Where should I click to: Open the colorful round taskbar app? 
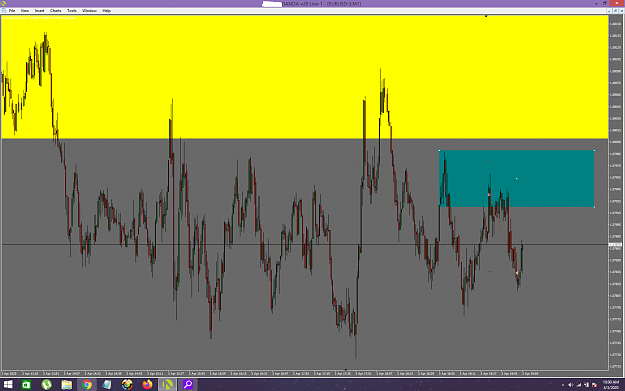coord(127,385)
